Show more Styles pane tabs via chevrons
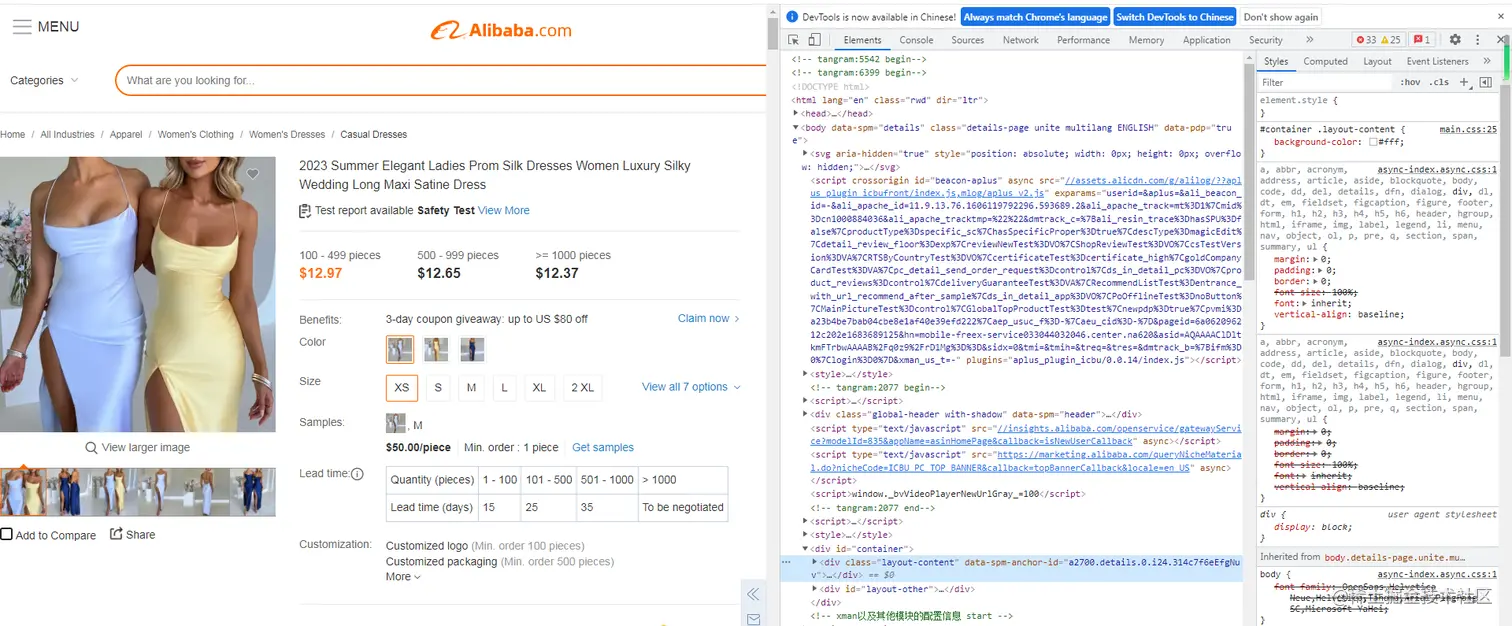 [x=1487, y=61]
